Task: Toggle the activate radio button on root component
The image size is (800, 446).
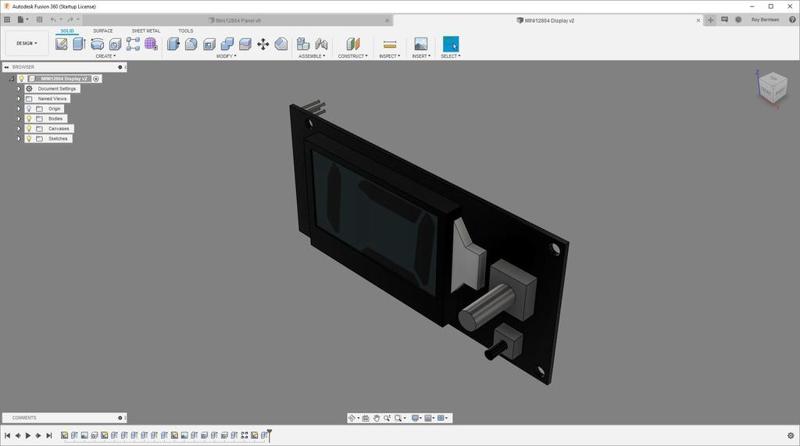Action: [x=96, y=79]
